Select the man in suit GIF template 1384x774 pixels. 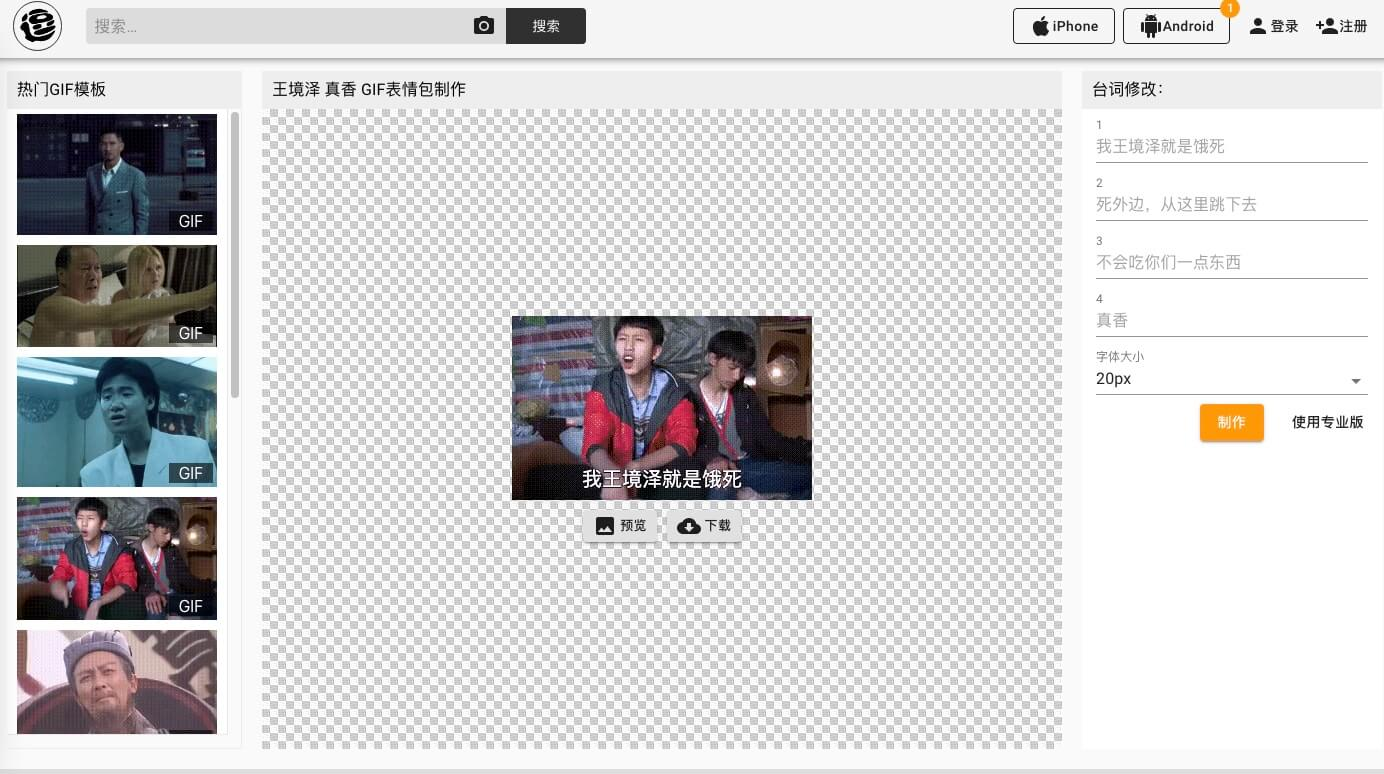117,174
